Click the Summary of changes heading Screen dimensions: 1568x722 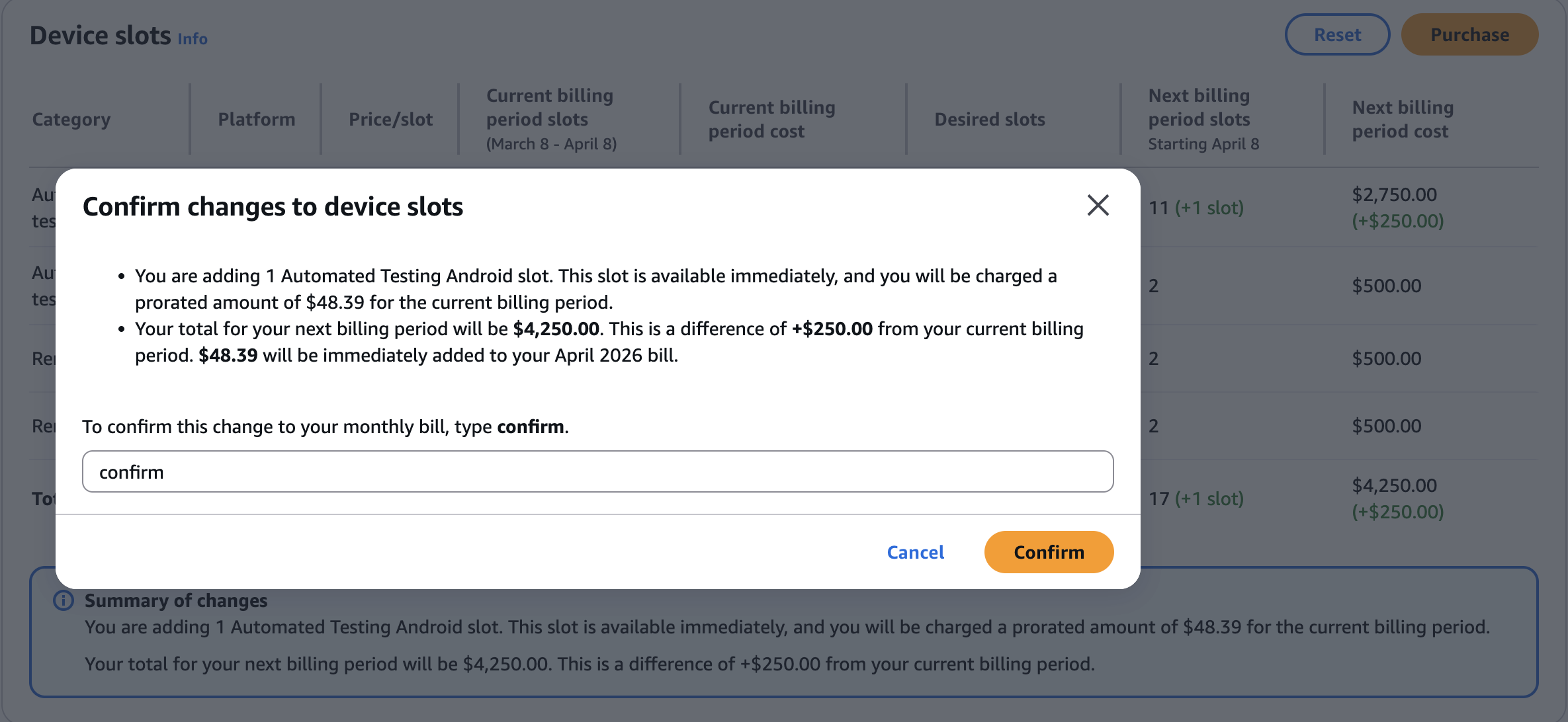[176, 600]
